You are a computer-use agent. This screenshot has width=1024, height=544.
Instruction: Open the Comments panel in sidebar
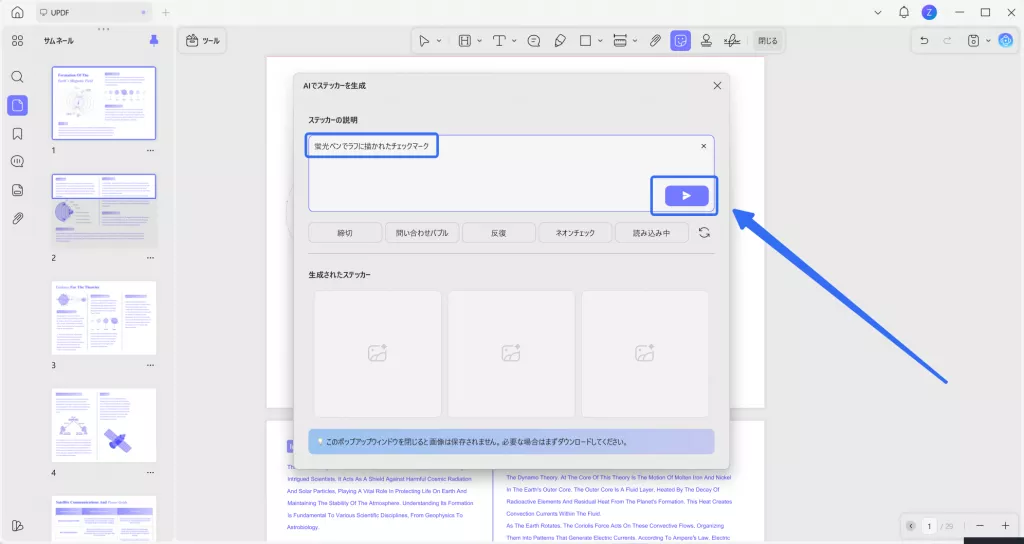(x=18, y=162)
